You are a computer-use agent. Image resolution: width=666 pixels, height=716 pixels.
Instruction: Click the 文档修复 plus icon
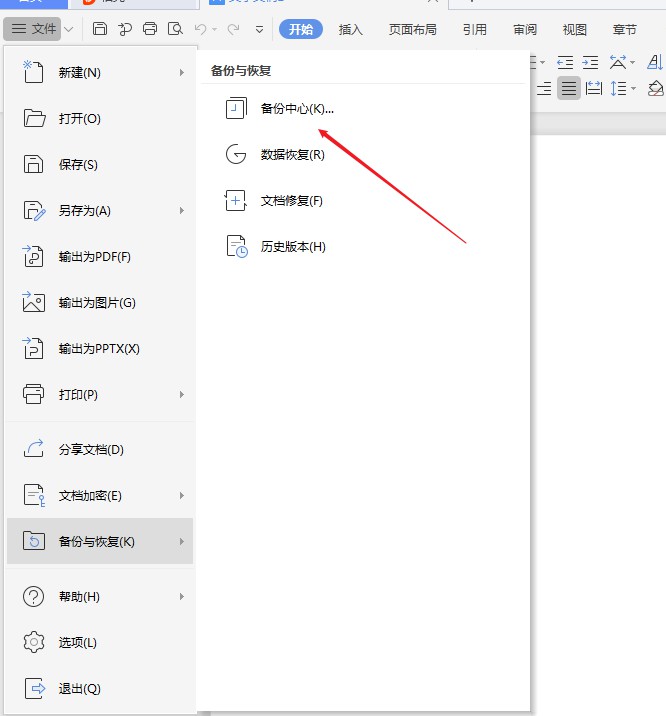point(236,200)
